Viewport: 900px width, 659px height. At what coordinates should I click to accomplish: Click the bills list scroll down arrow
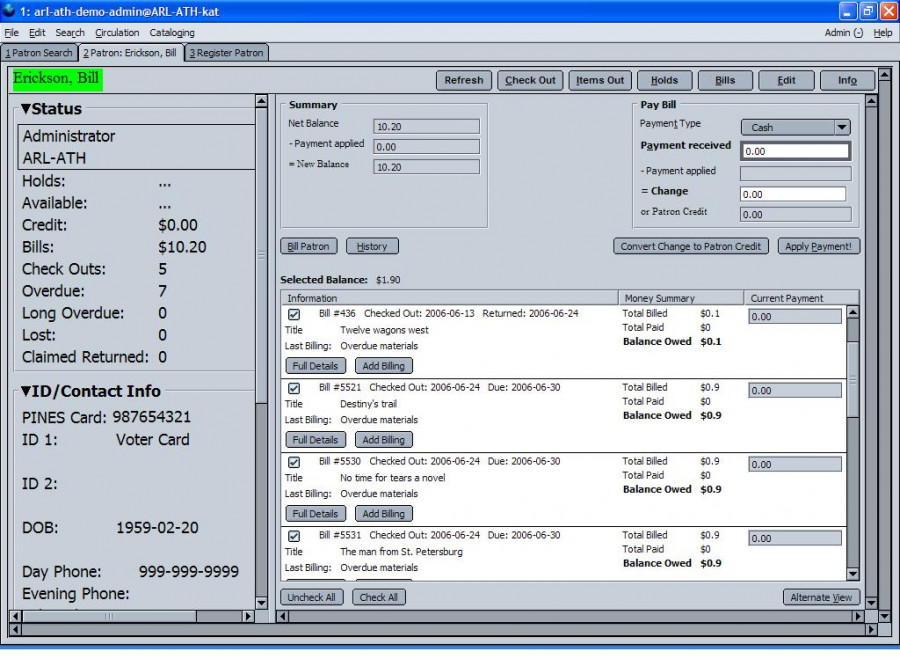852,574
